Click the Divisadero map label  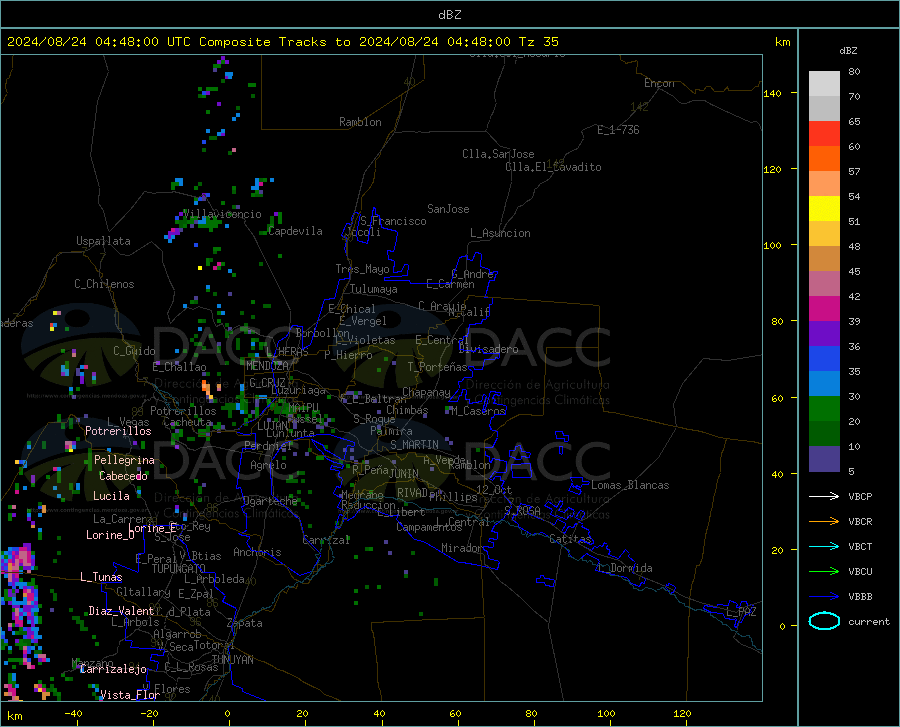tap(488, 349)
